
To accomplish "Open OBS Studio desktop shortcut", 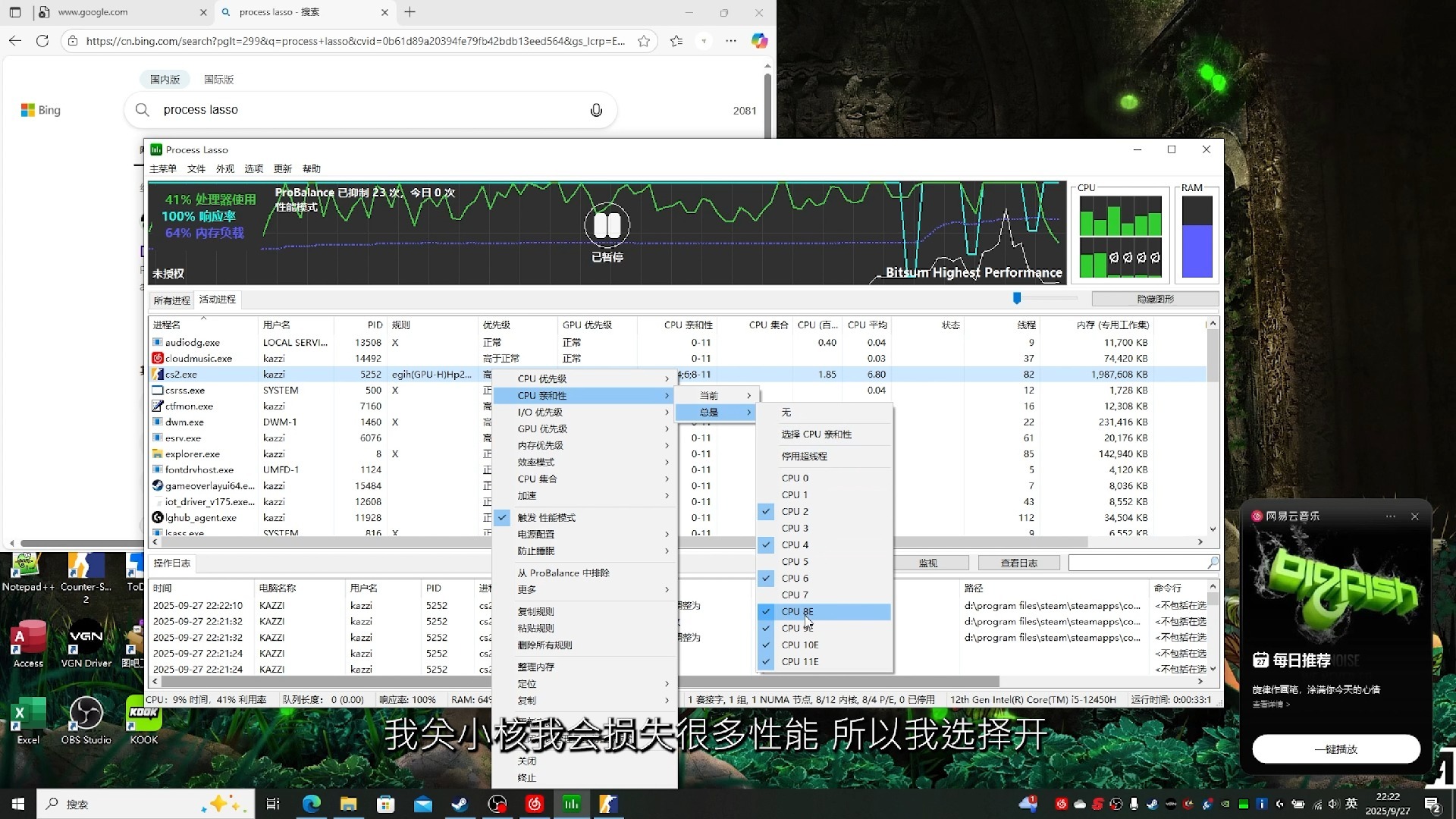I will coord(86,720).
